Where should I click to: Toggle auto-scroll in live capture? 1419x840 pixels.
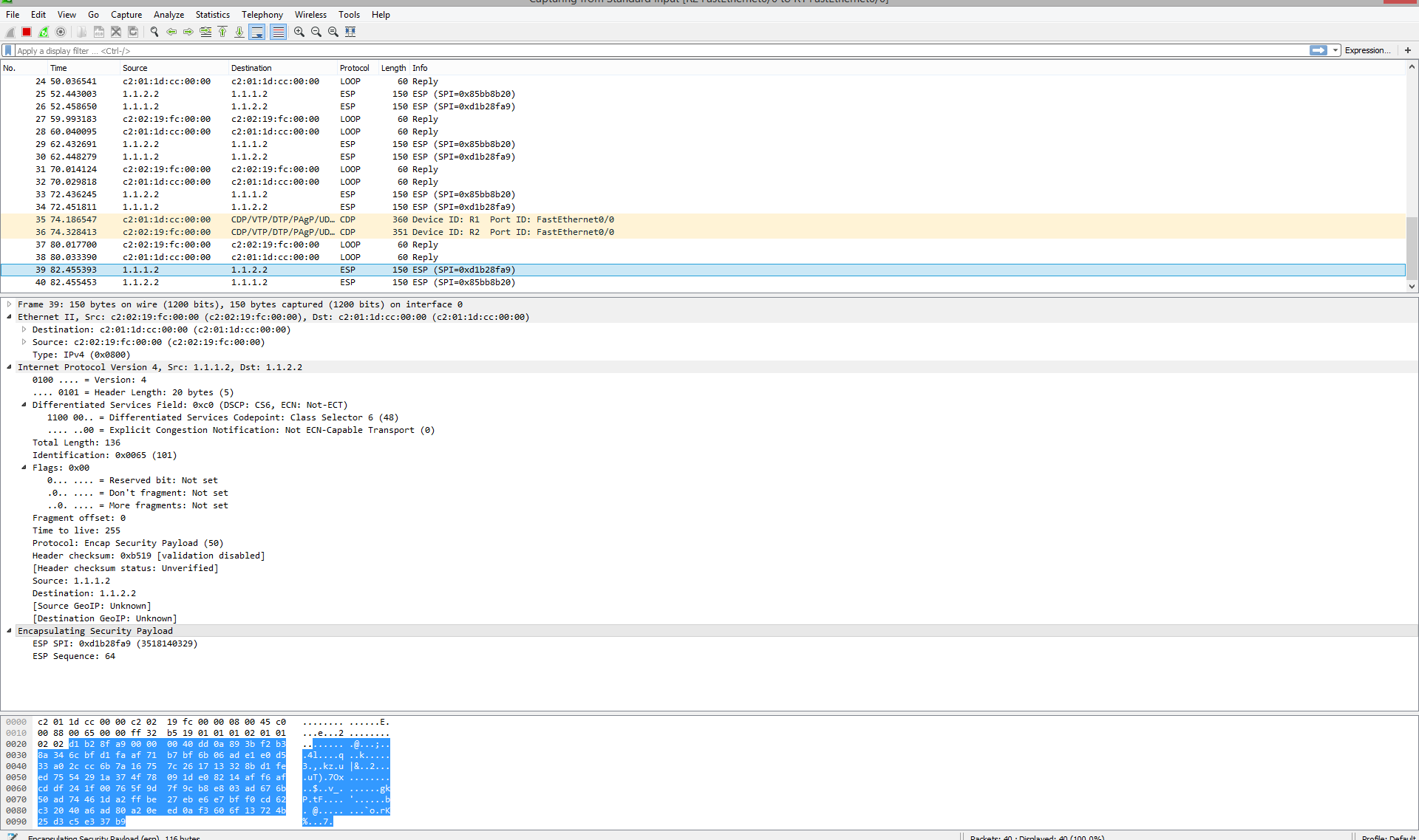(x=257, y=32)
